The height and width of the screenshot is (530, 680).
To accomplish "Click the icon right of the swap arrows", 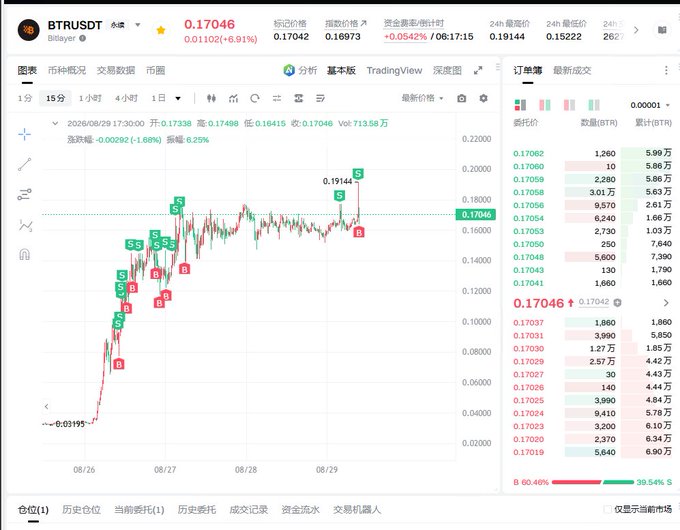I will click(x=299, y=98).
